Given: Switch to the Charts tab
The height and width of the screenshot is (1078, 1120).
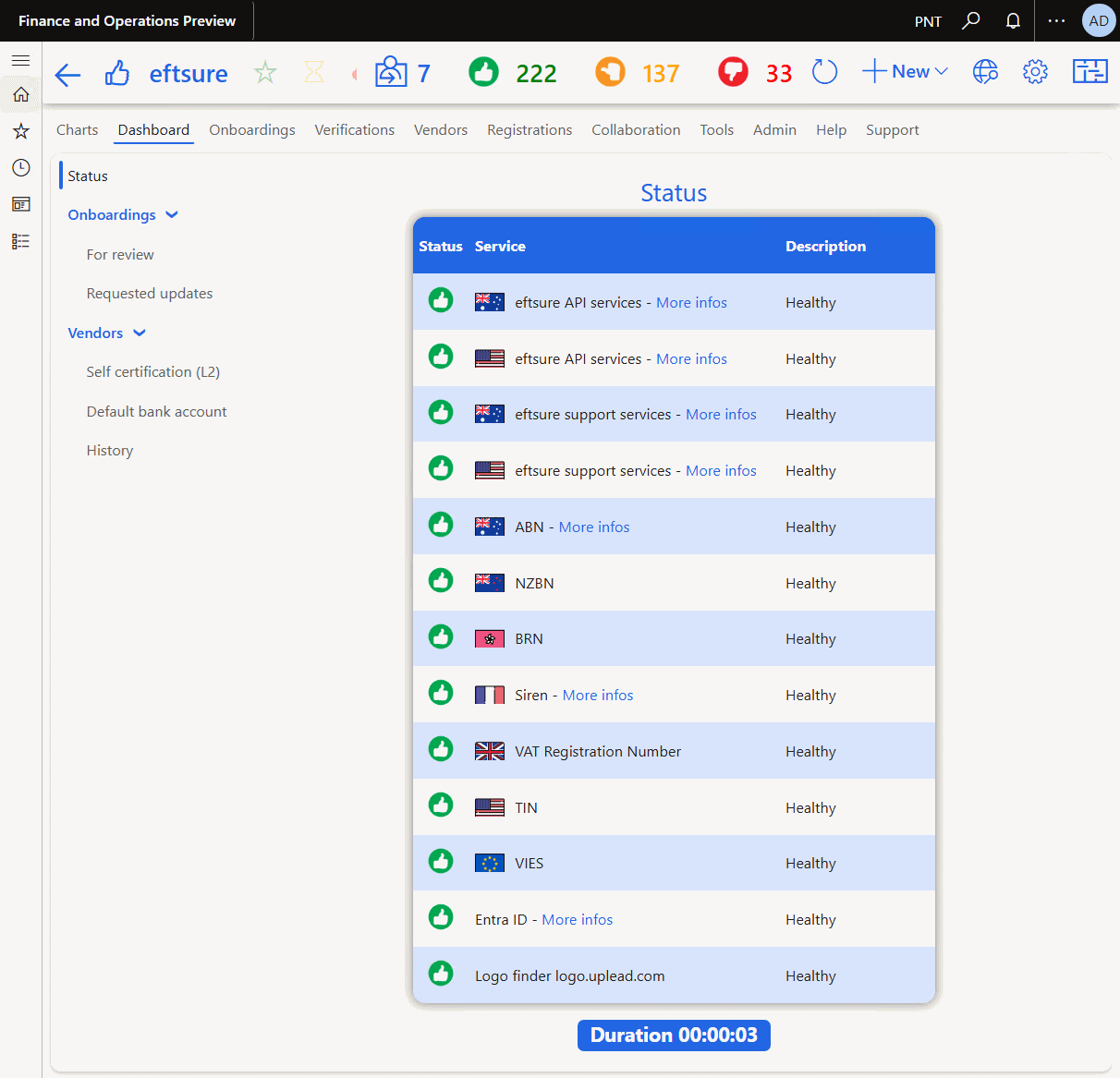Looking at the screenshot, I should click(x=77, y=130).
